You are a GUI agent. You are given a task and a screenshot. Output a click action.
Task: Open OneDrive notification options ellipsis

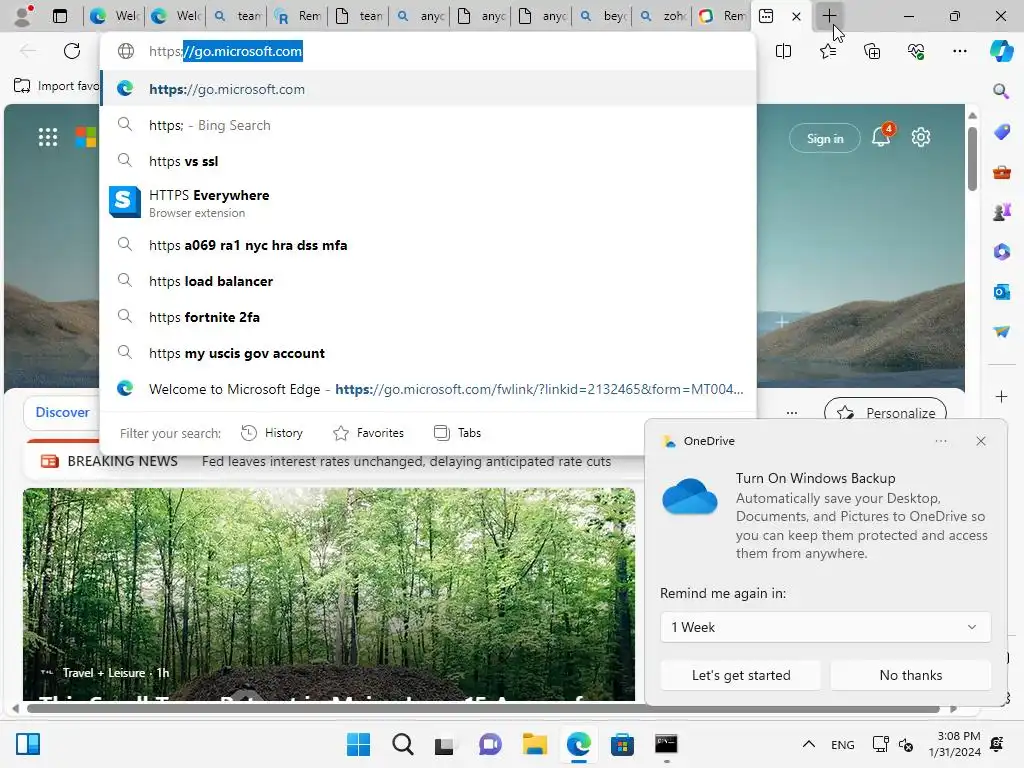coord(940,441)
